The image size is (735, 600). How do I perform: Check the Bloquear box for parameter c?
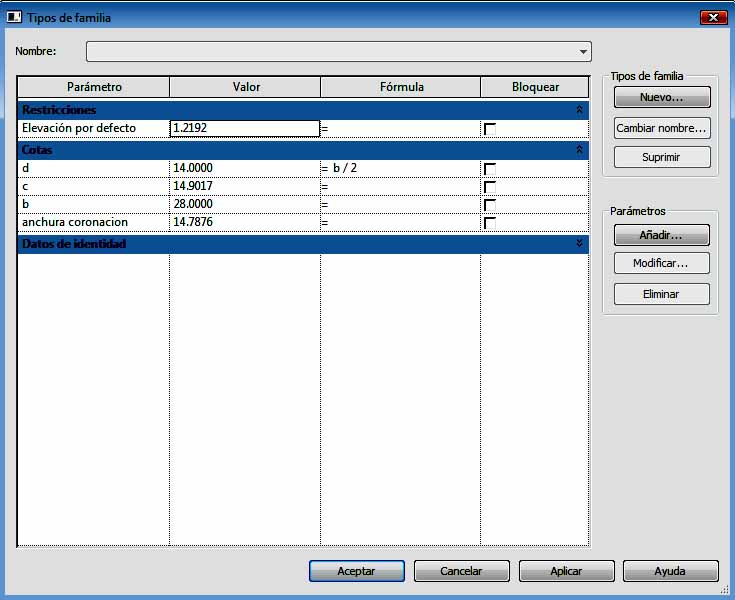click(490, 186)
